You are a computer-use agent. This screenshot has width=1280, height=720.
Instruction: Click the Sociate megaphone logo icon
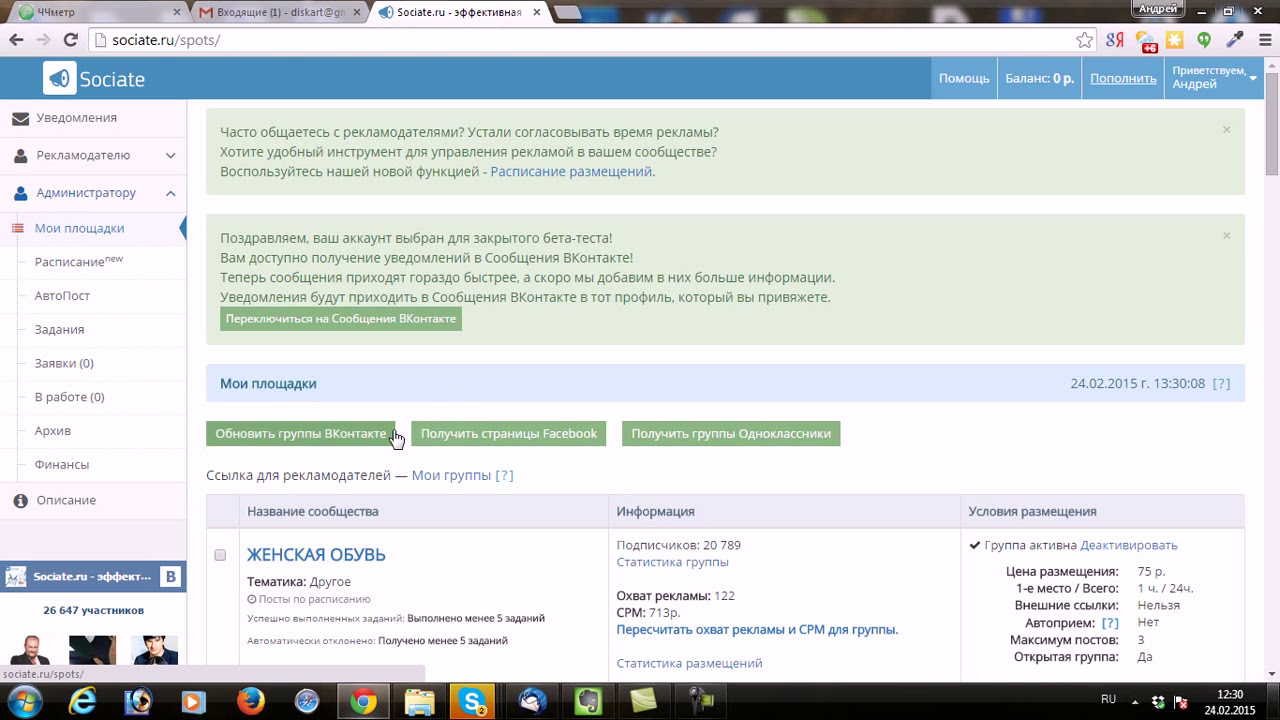pos(60,78)
